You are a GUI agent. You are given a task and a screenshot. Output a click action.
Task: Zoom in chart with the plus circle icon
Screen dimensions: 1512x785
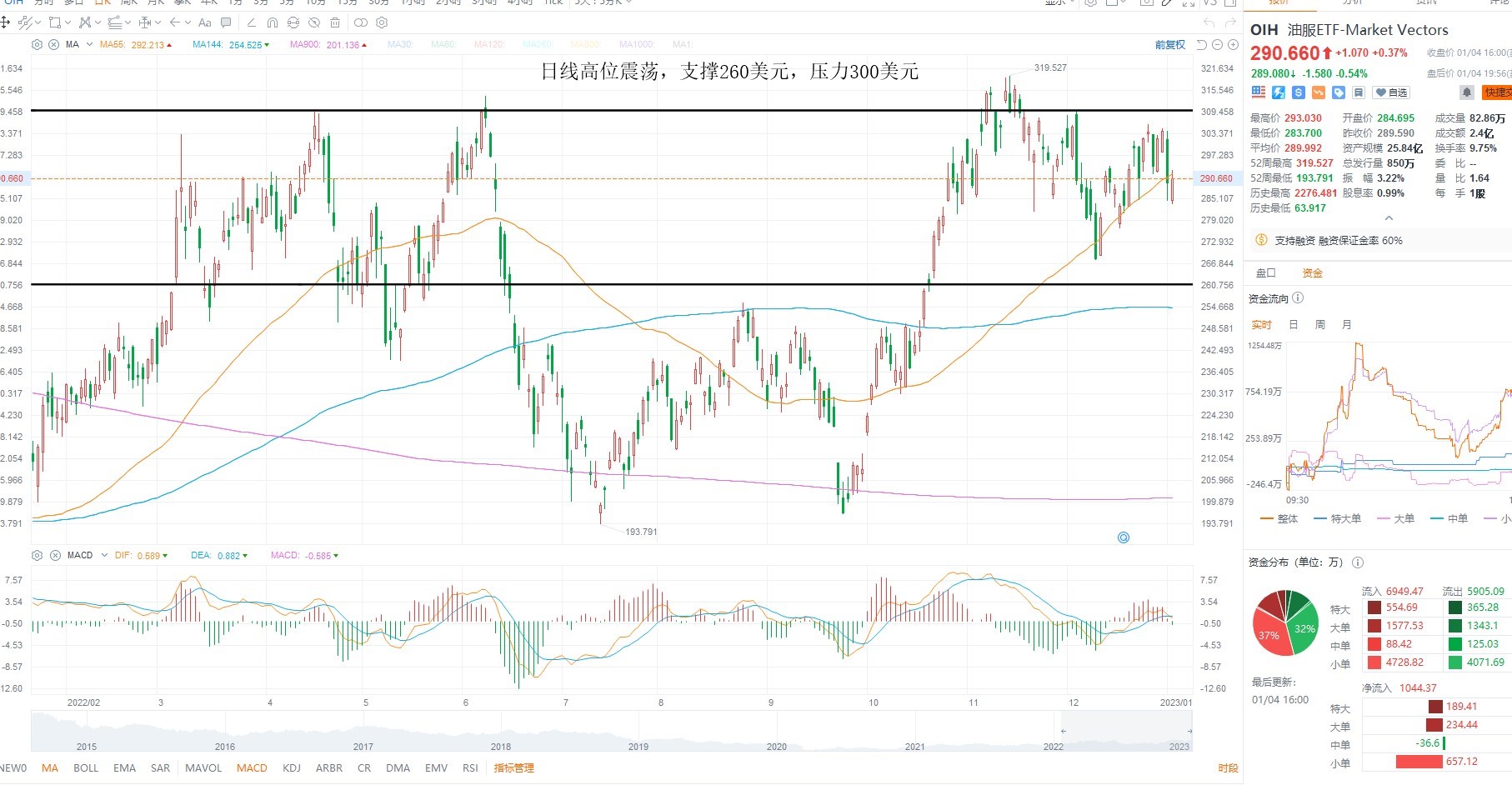tap(1234, 45)
